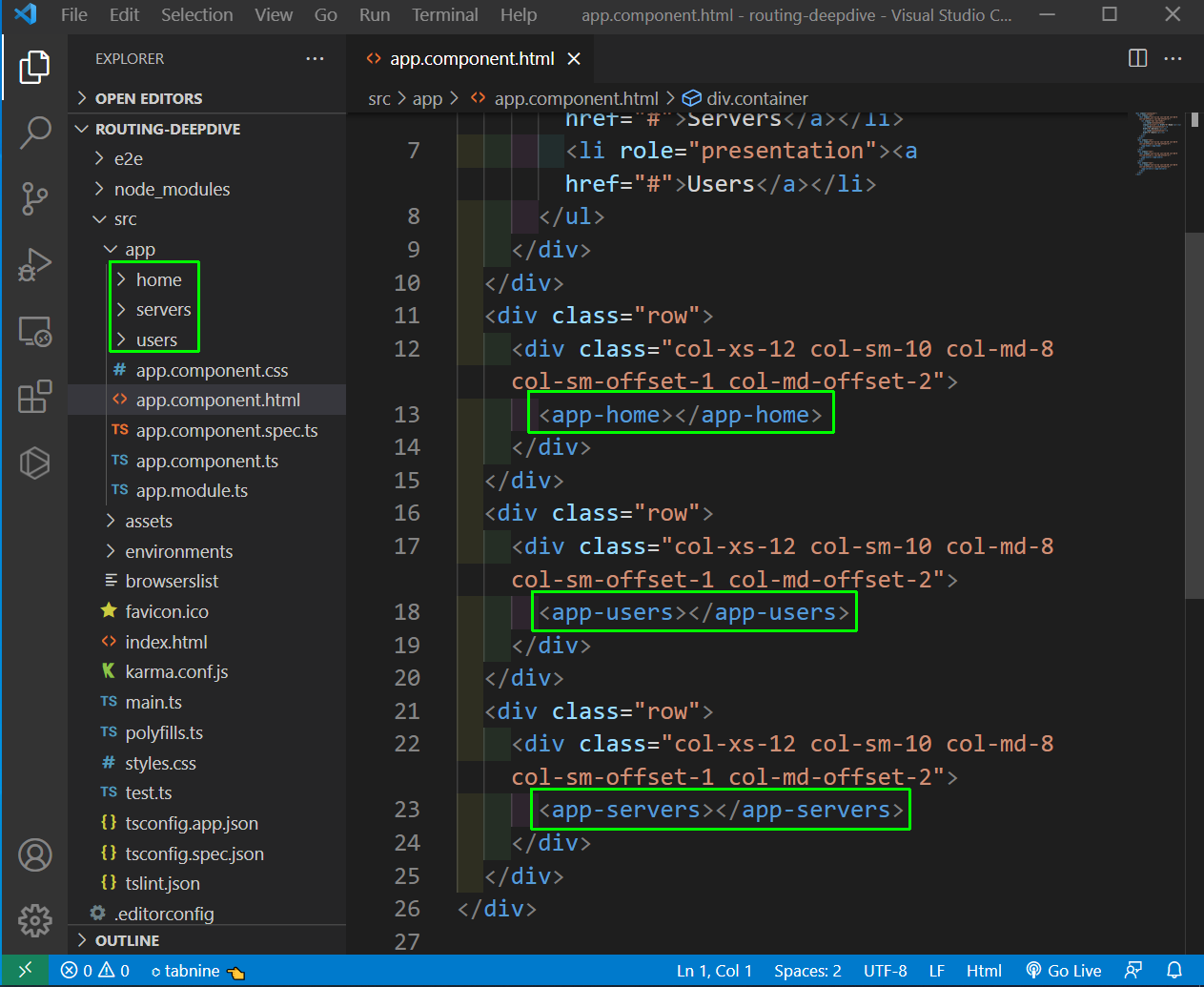Open the File menu
Viewport: 1204px width, 987px height.
[73, 14]
